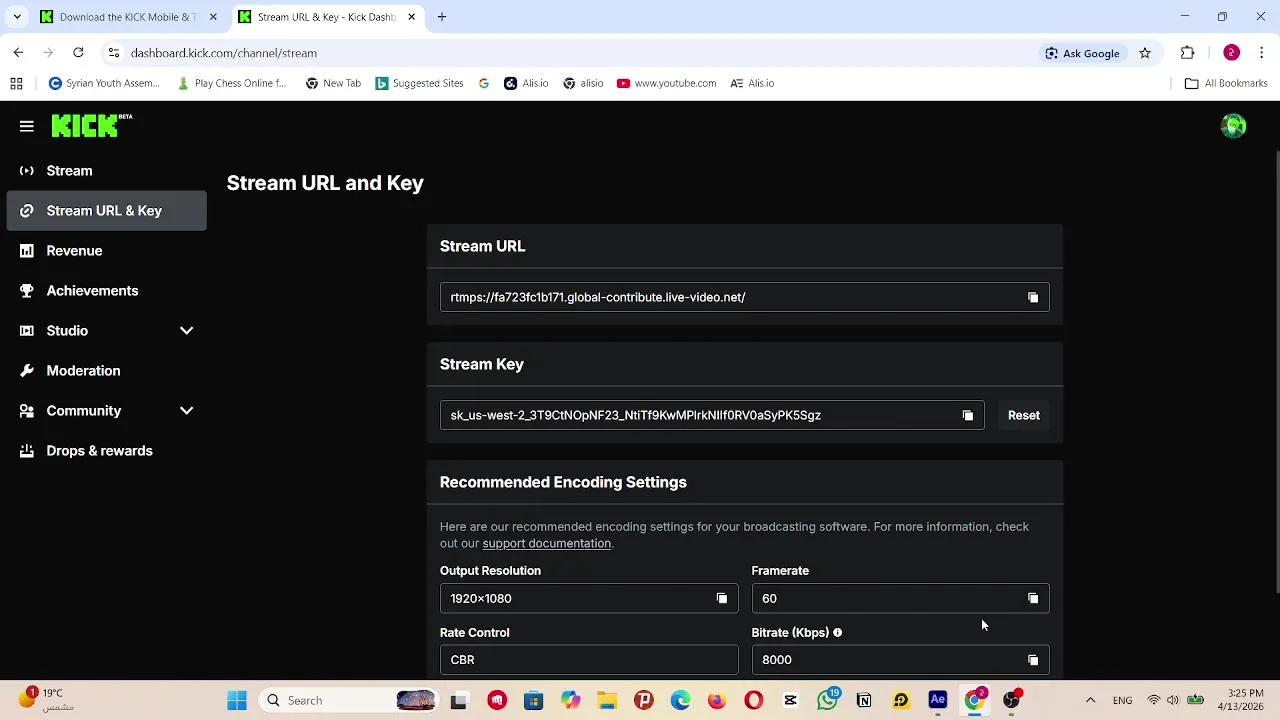Copy the Stream Key

(967, 415)
